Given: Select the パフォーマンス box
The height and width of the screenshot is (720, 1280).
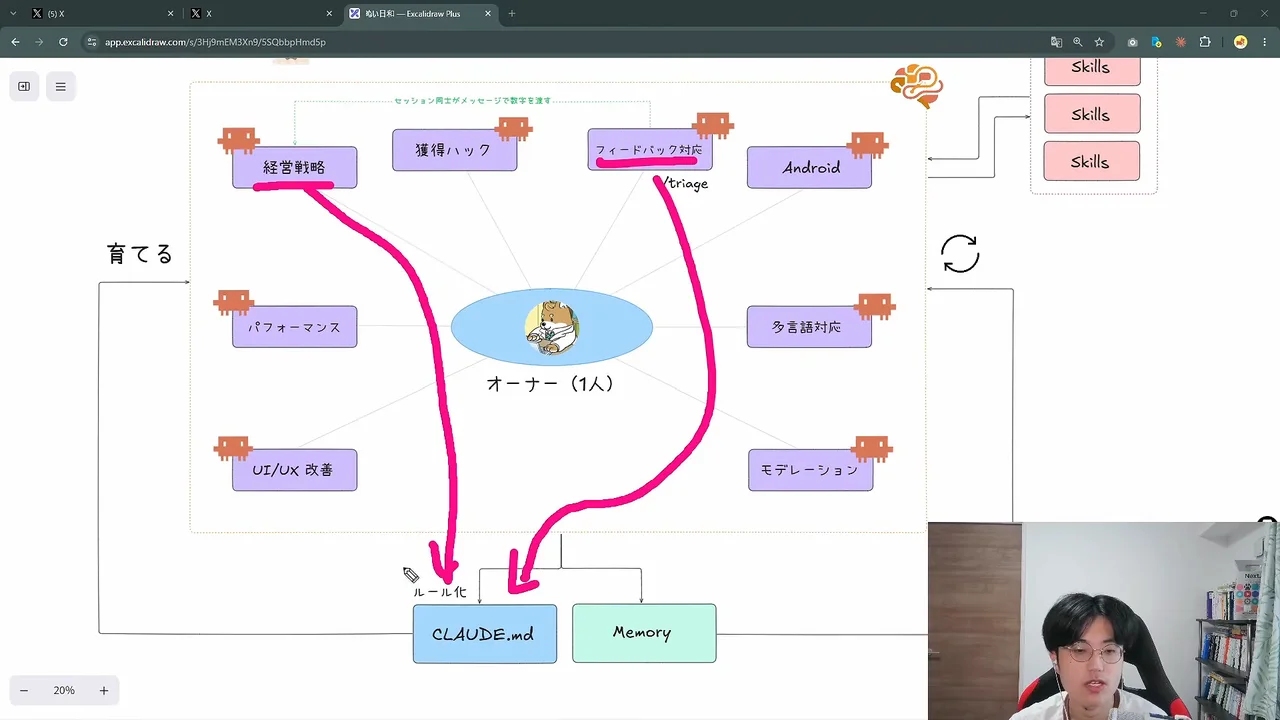Looking at the screenshot, I should (x=294, y=327).
